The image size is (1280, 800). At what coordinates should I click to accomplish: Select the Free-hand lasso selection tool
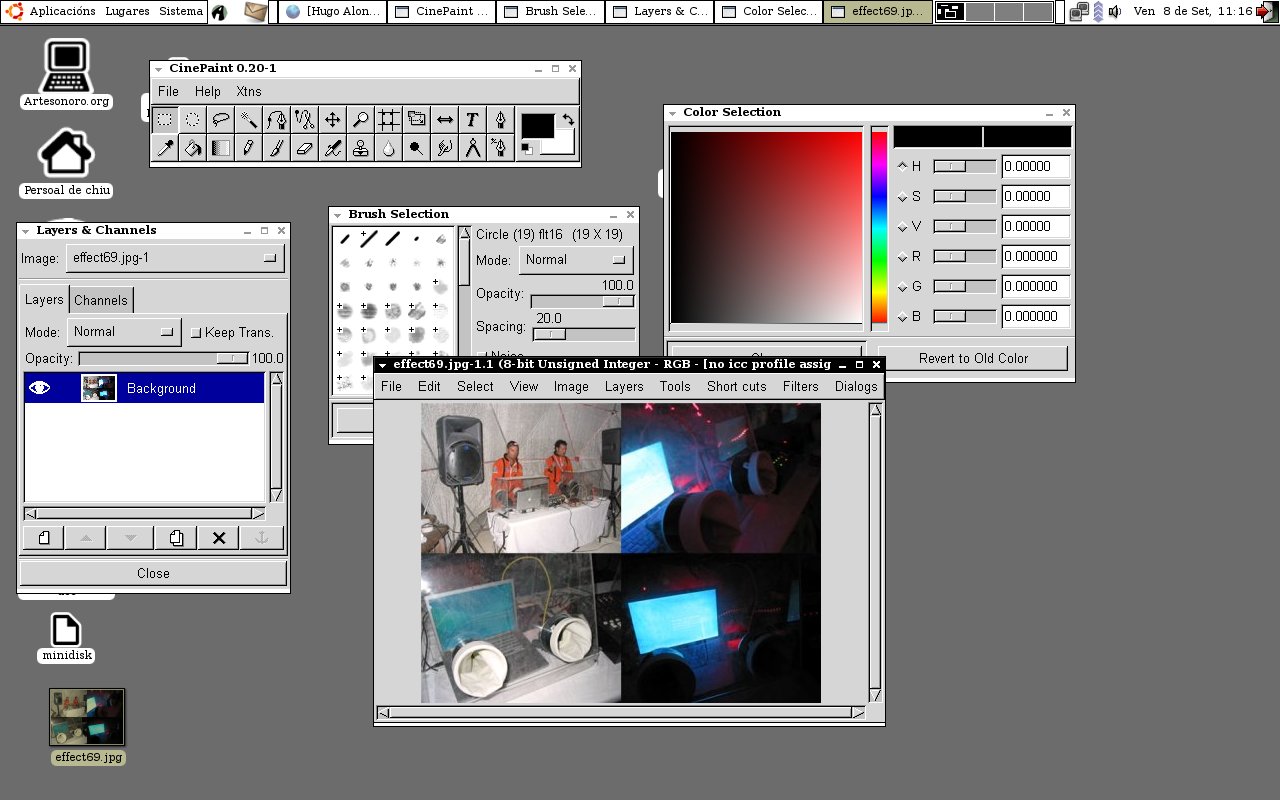coord(221,120)
